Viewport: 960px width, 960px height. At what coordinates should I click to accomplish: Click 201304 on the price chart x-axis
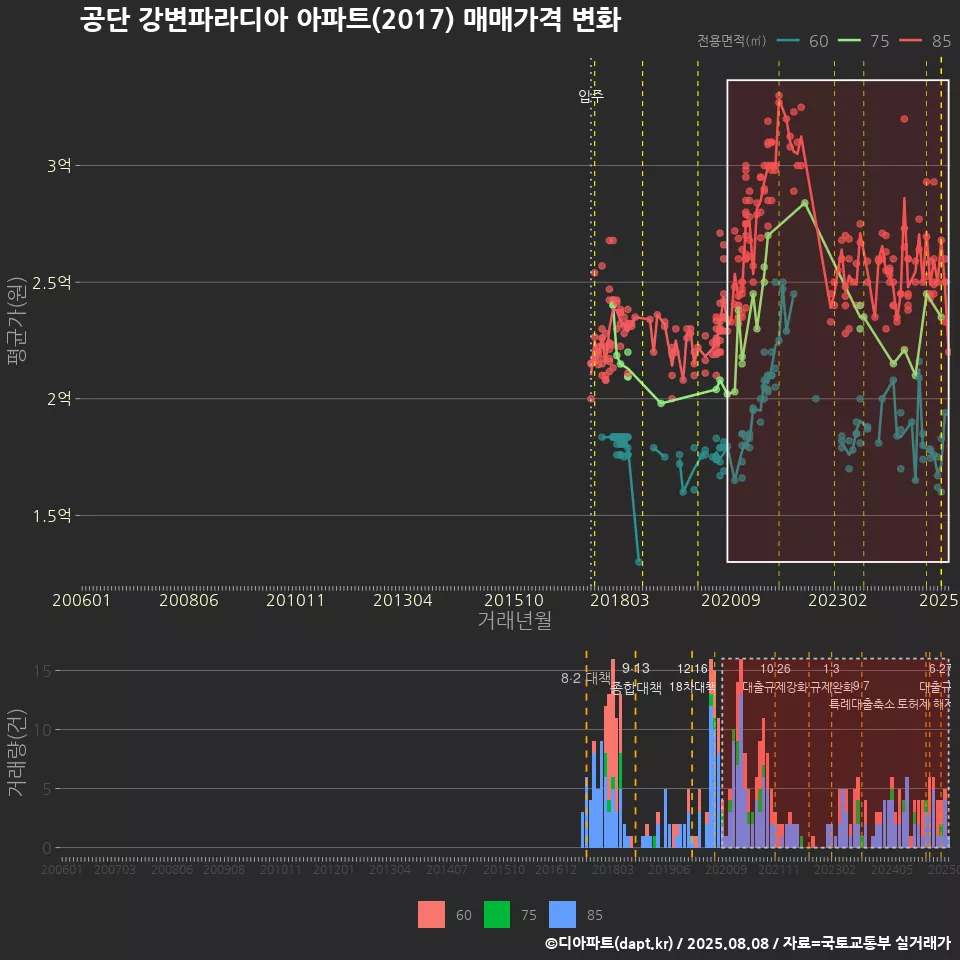[403, 600]
